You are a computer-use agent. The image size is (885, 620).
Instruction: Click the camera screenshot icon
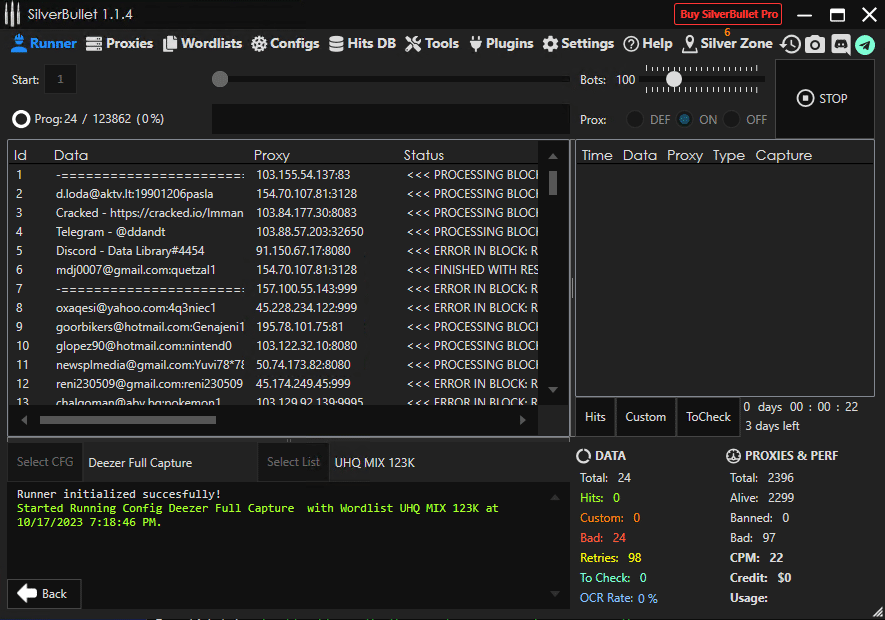point(815,44)
